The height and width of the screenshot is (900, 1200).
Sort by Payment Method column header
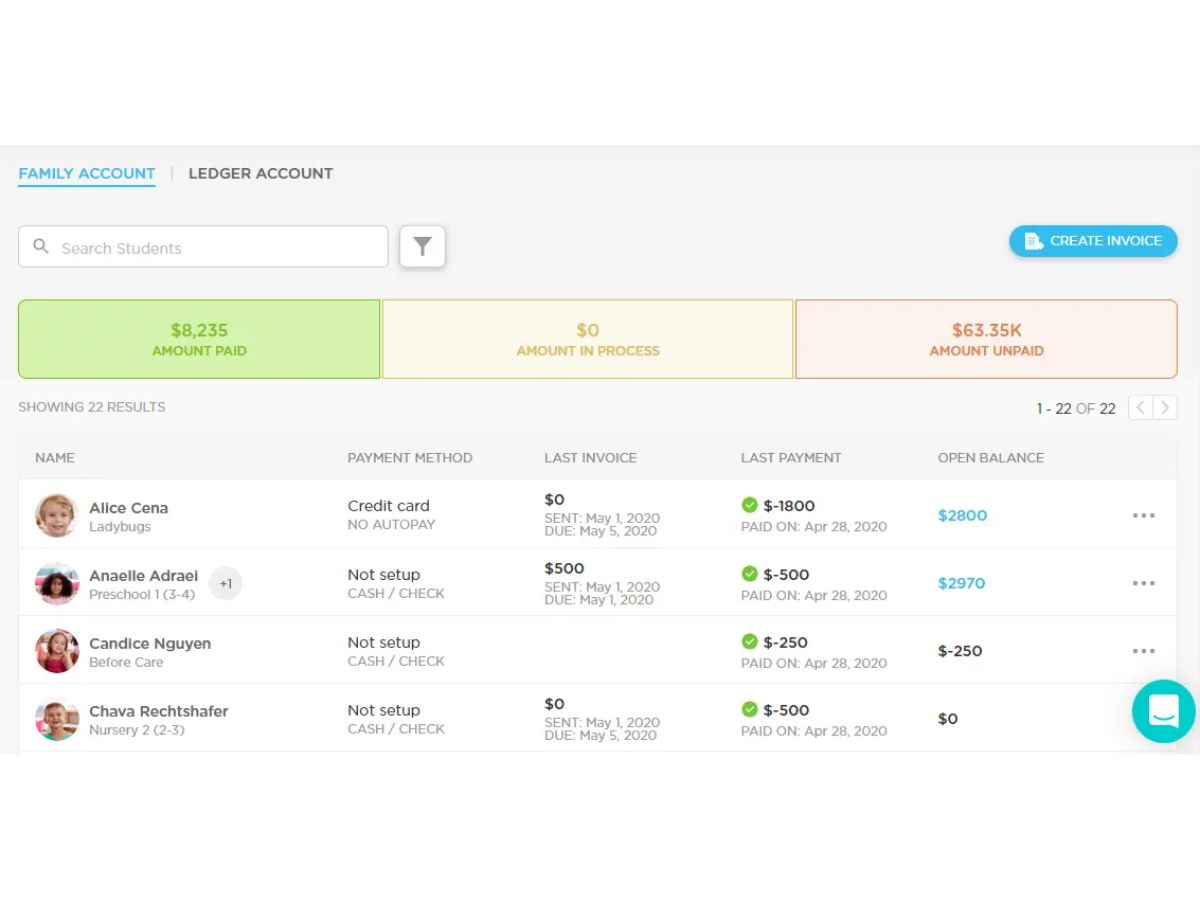click(x=410, y=458)
